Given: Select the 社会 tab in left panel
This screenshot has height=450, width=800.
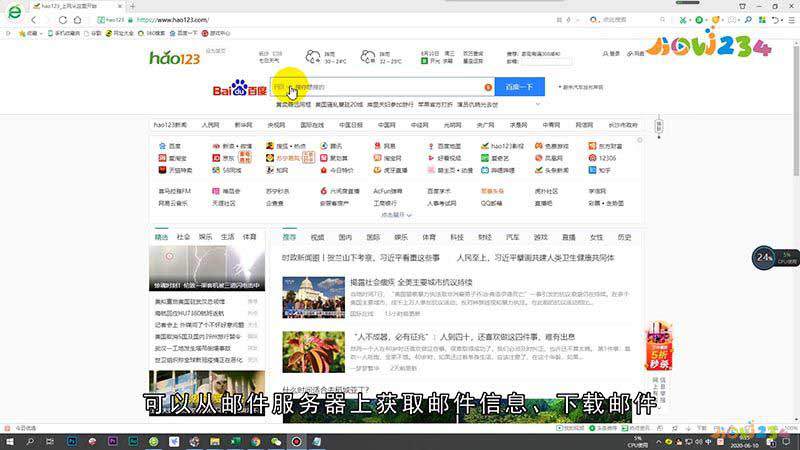Looking at the screenshot, I should (x=183, y=237).
